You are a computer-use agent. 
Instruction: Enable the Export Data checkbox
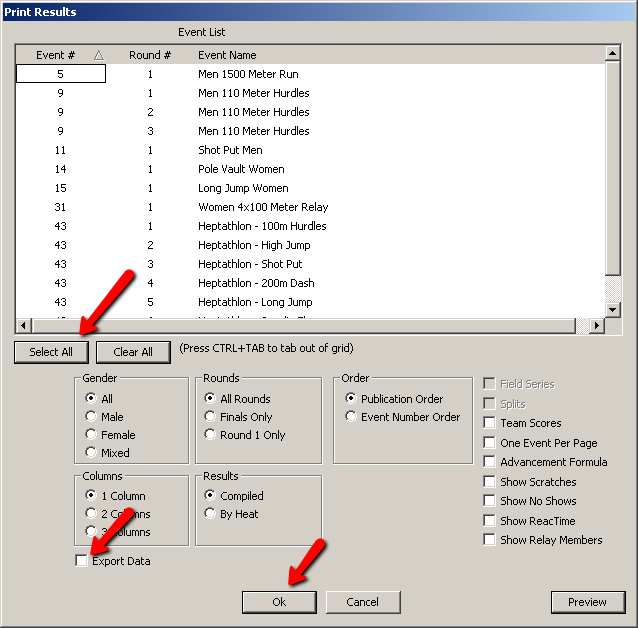click(82, 561)
